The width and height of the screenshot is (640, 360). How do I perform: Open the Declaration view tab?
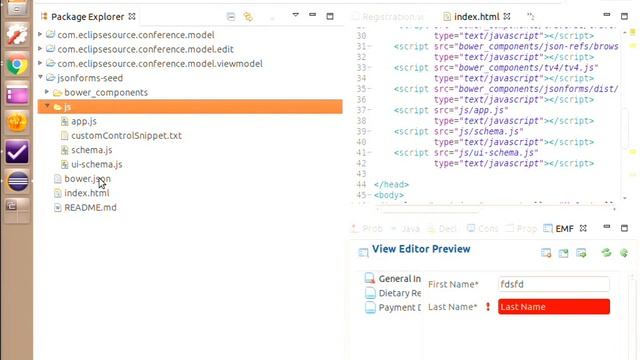coord(442,229)
